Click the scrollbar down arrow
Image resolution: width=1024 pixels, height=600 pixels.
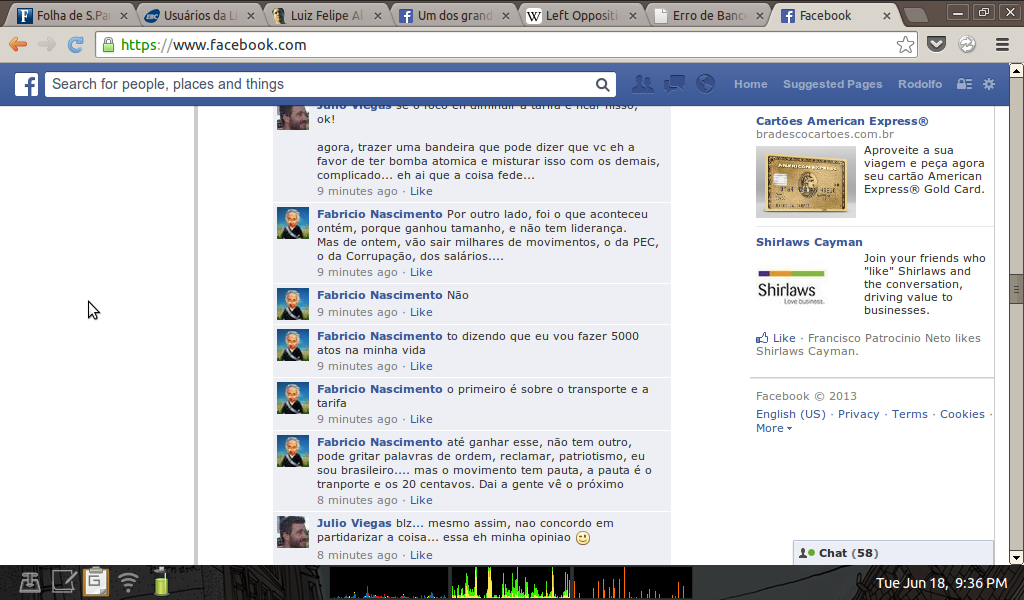point(1016,558)
